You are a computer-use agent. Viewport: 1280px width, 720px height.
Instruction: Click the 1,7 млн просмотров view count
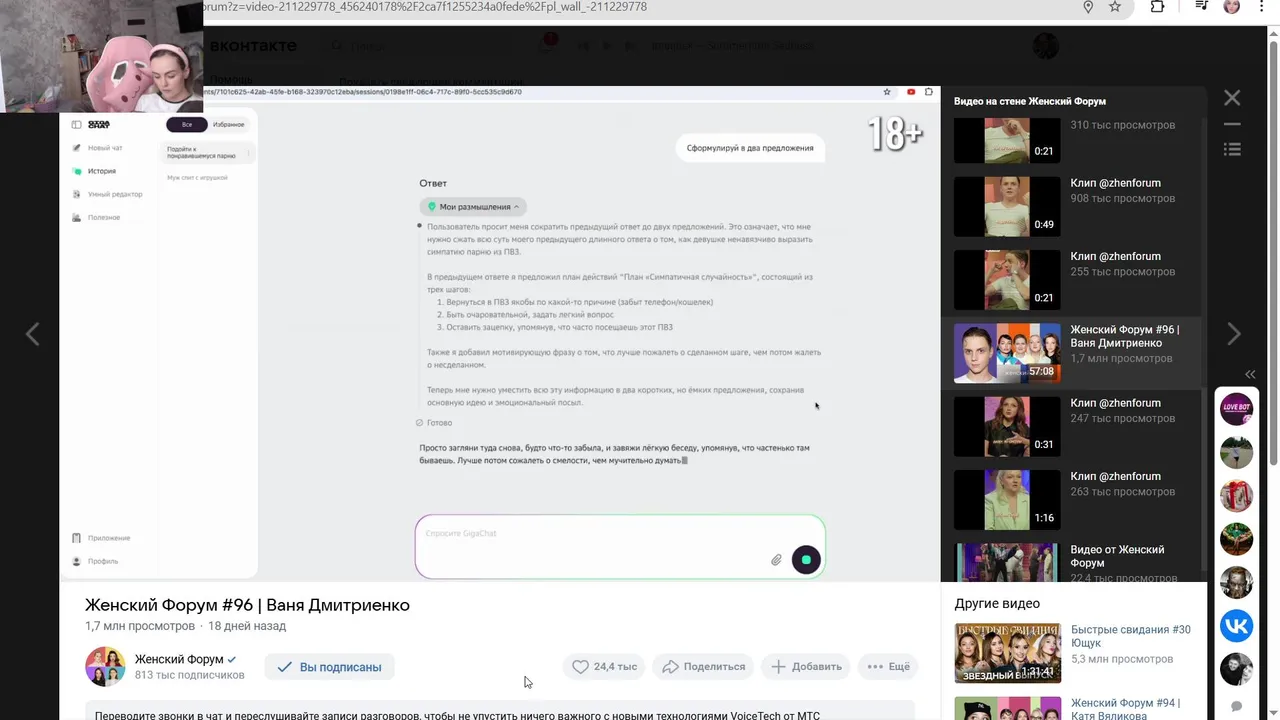(x=140, y=626)
